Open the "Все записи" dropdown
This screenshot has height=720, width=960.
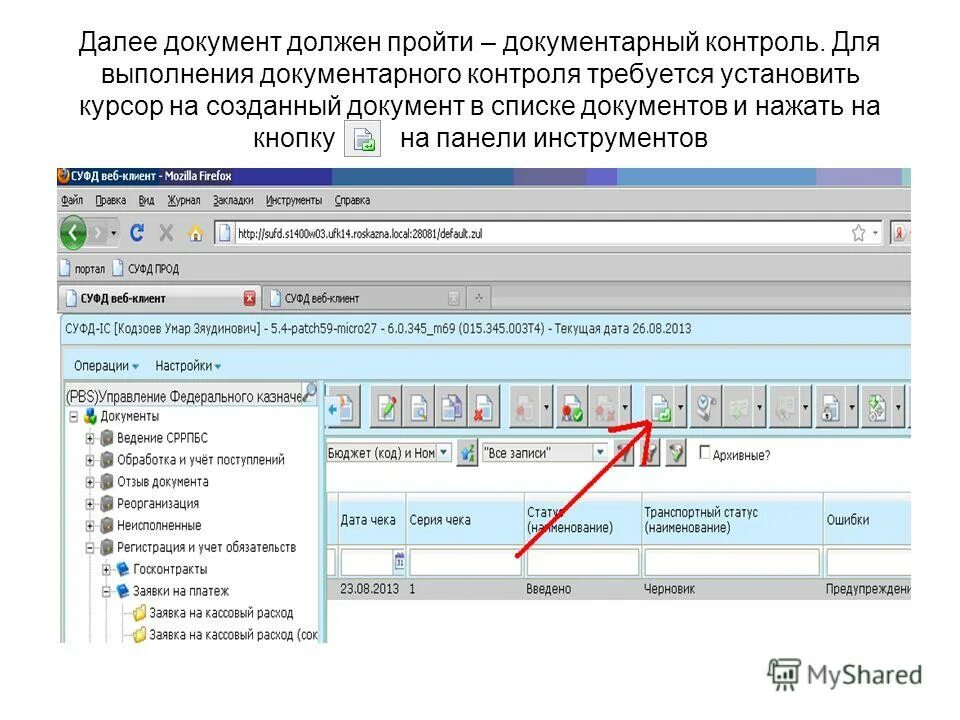coord(600,452)
